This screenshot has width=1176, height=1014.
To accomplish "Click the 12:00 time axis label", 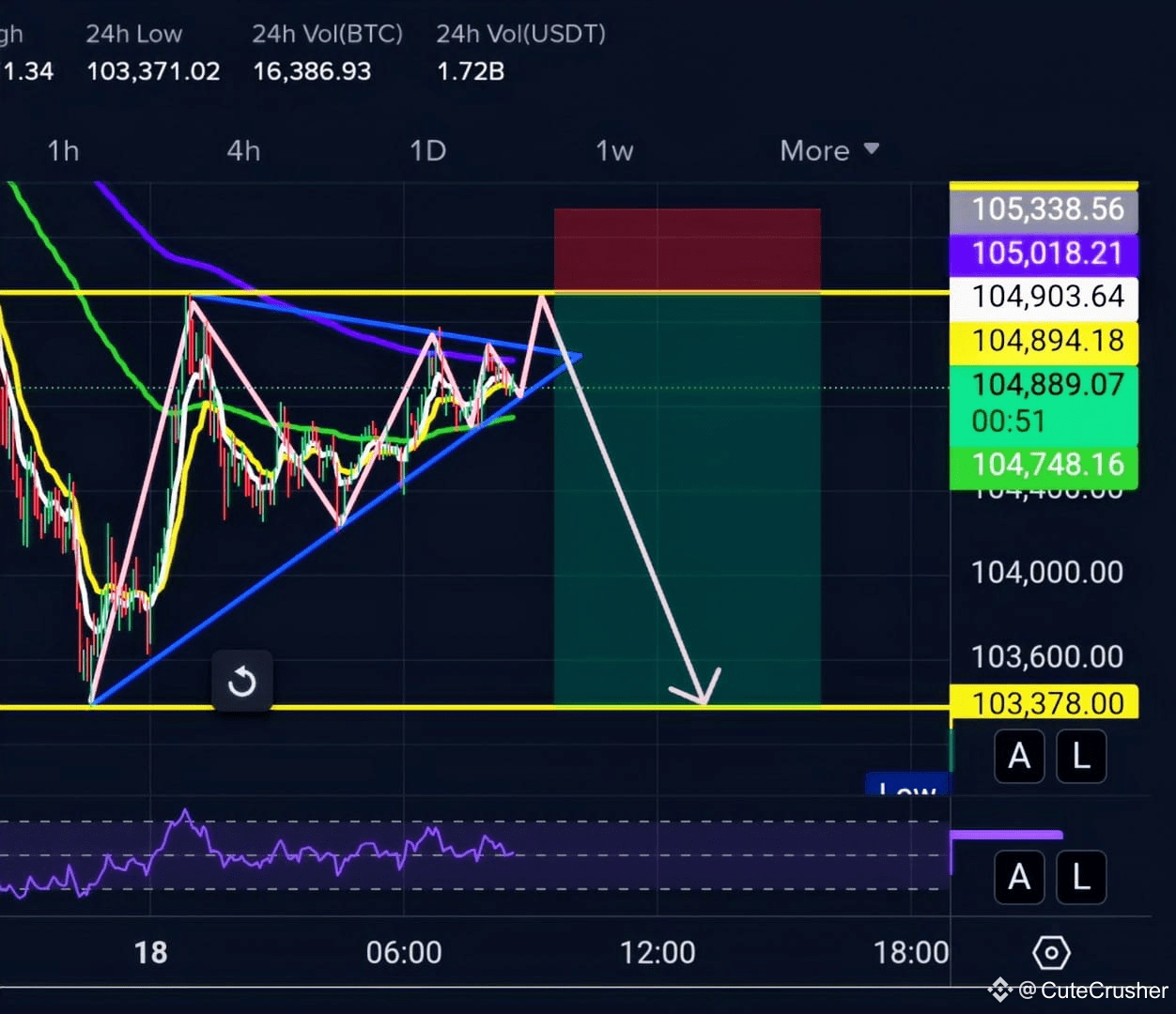I will (x=658, y=953).
